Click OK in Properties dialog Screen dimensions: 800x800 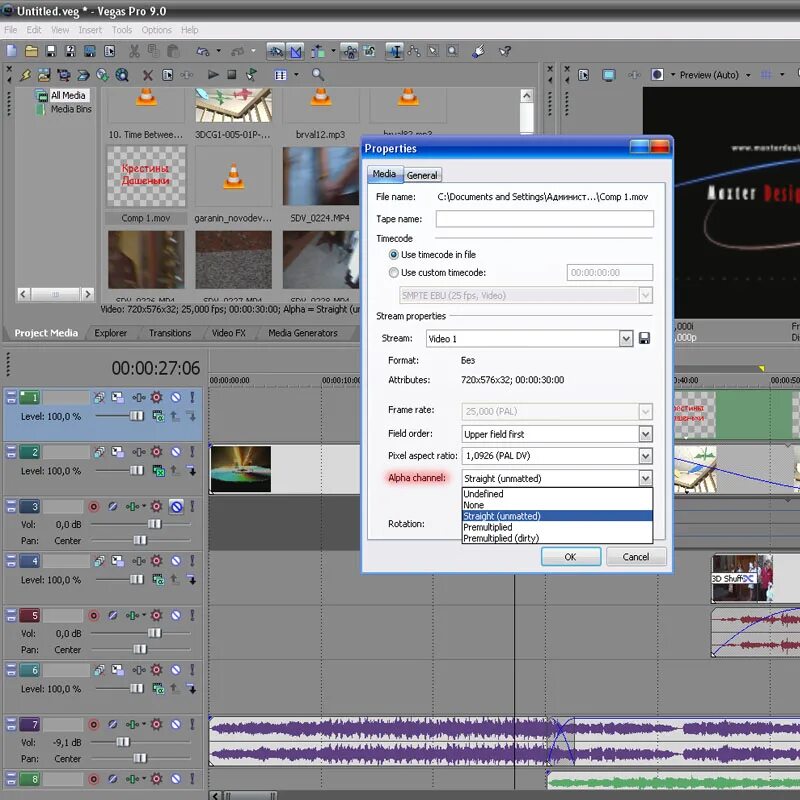(x=570, y=557)
